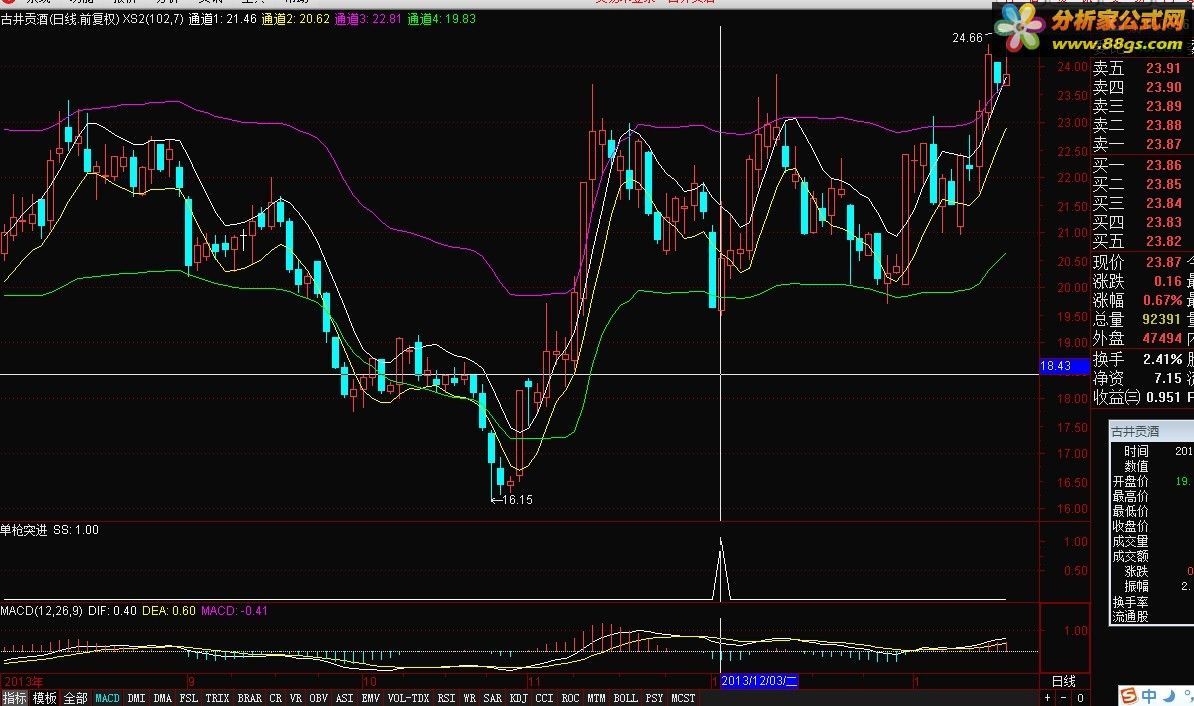Click the 16.15 low price annotation

(517, 500)
